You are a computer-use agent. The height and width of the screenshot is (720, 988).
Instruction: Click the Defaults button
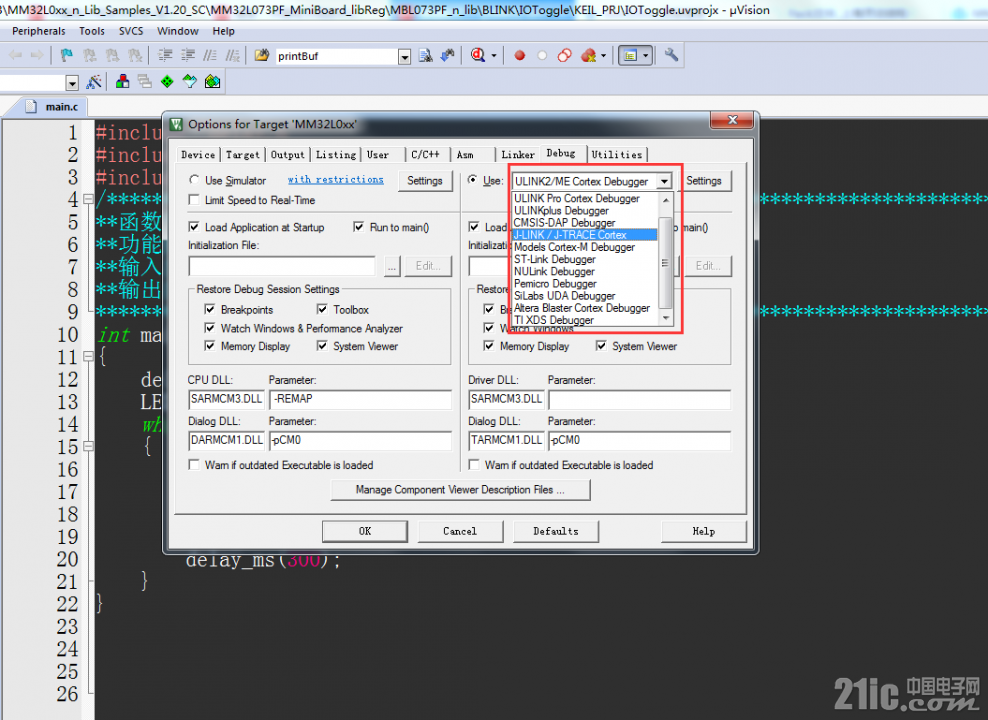click(556, 531)
